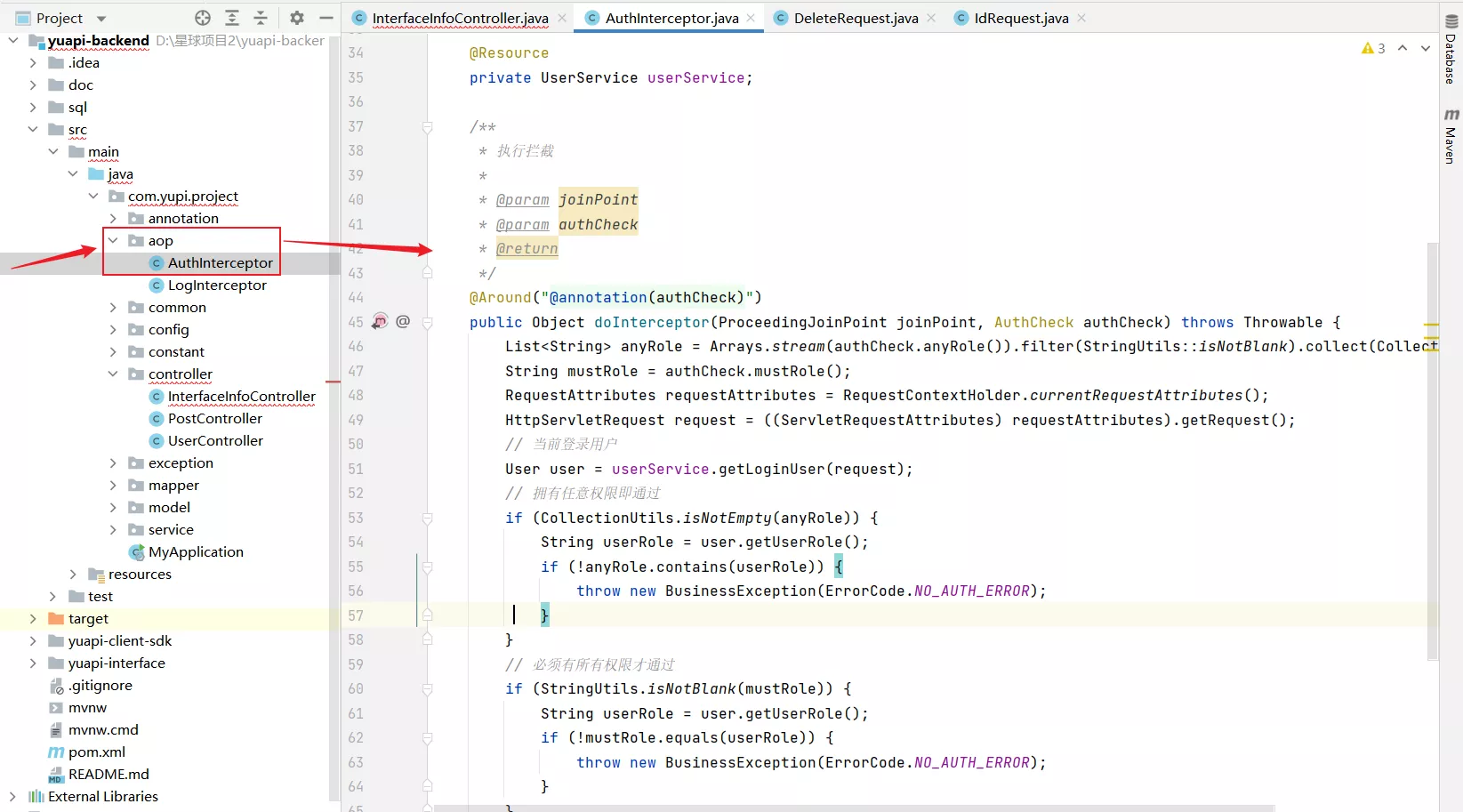Expand the annotation package

pos(113,218)
